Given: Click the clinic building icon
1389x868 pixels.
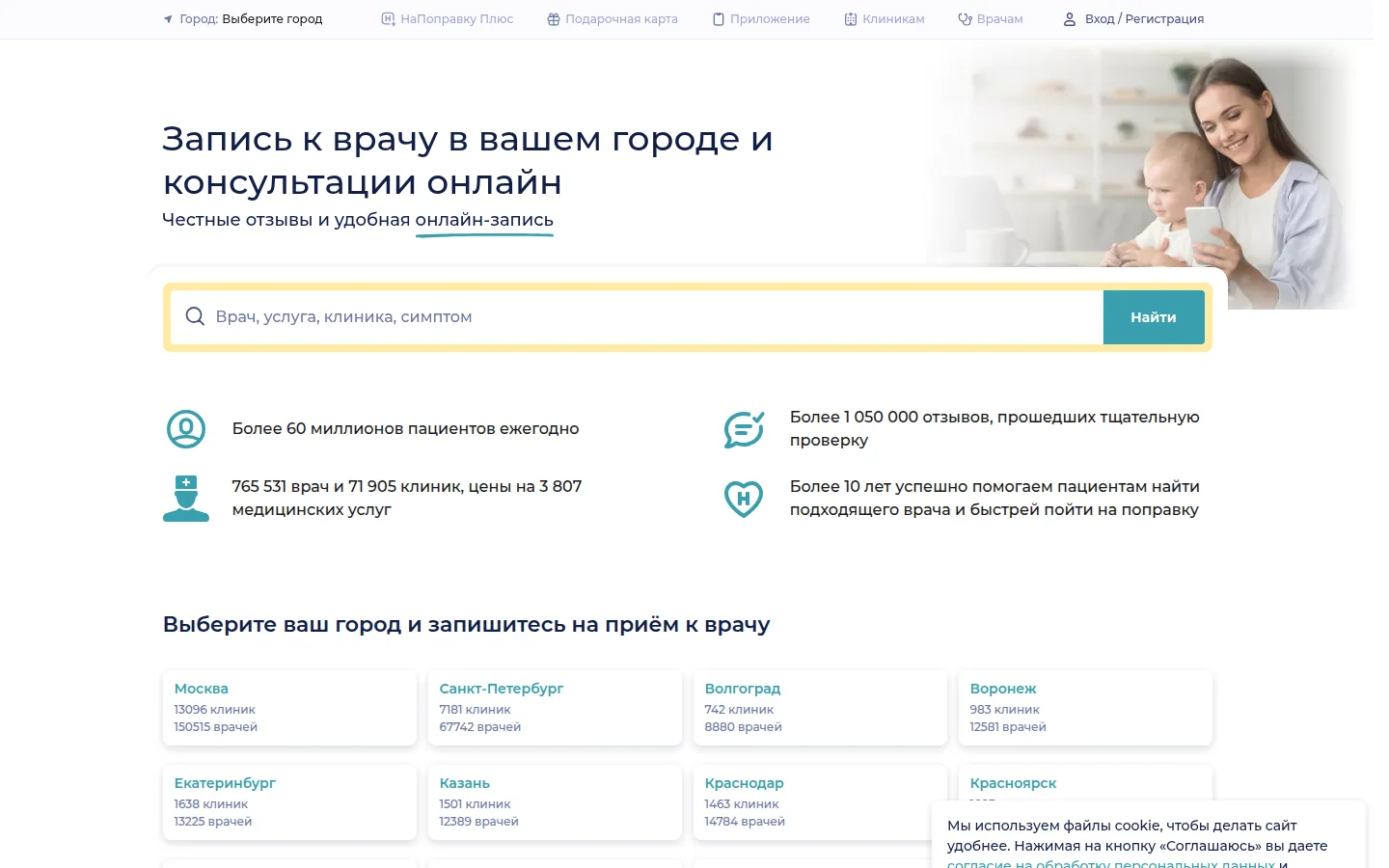Looking at the screenshot, I should (x=851, y=19).
